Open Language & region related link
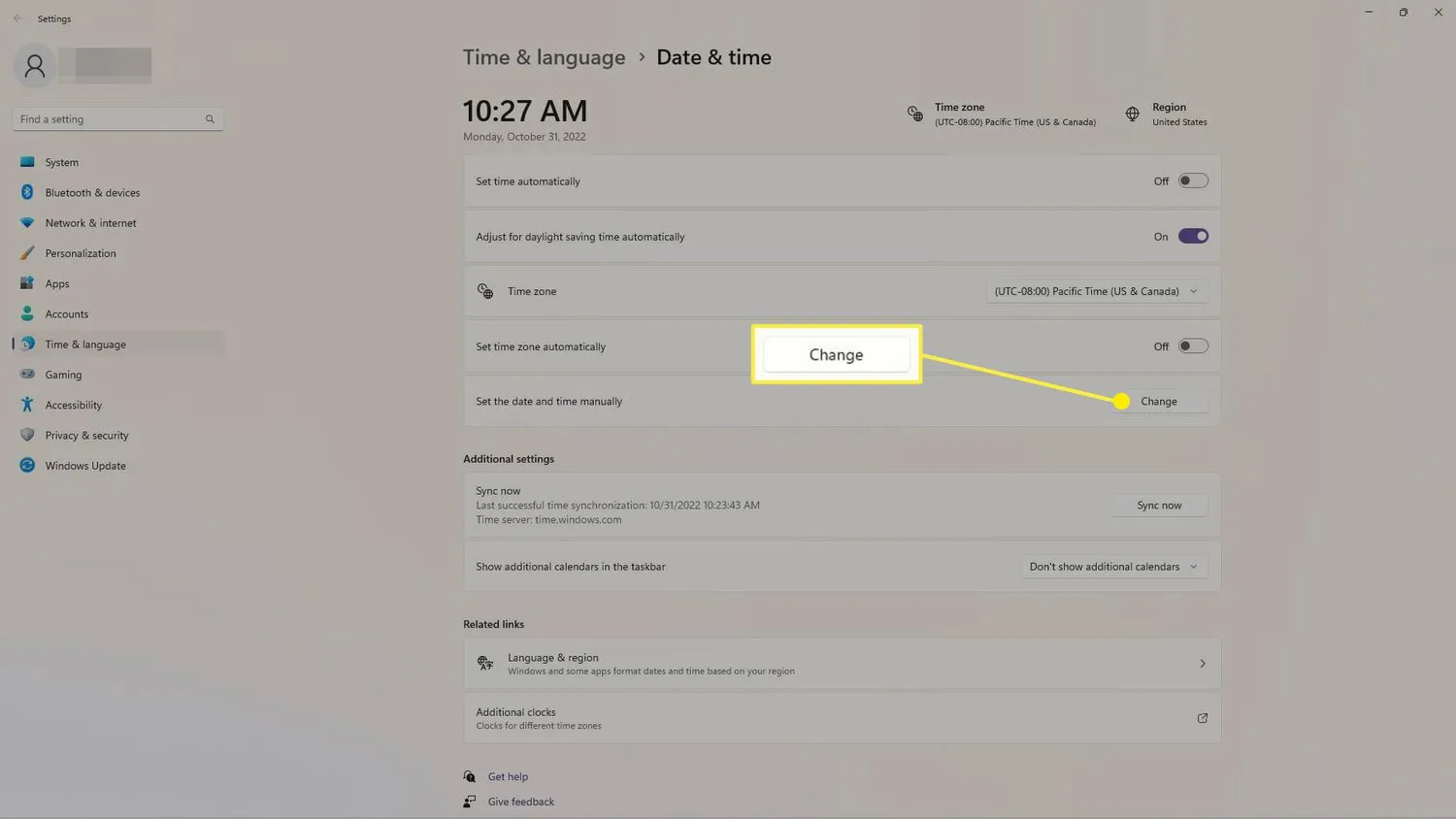1456x819 pixels. [x=842, y=664]
